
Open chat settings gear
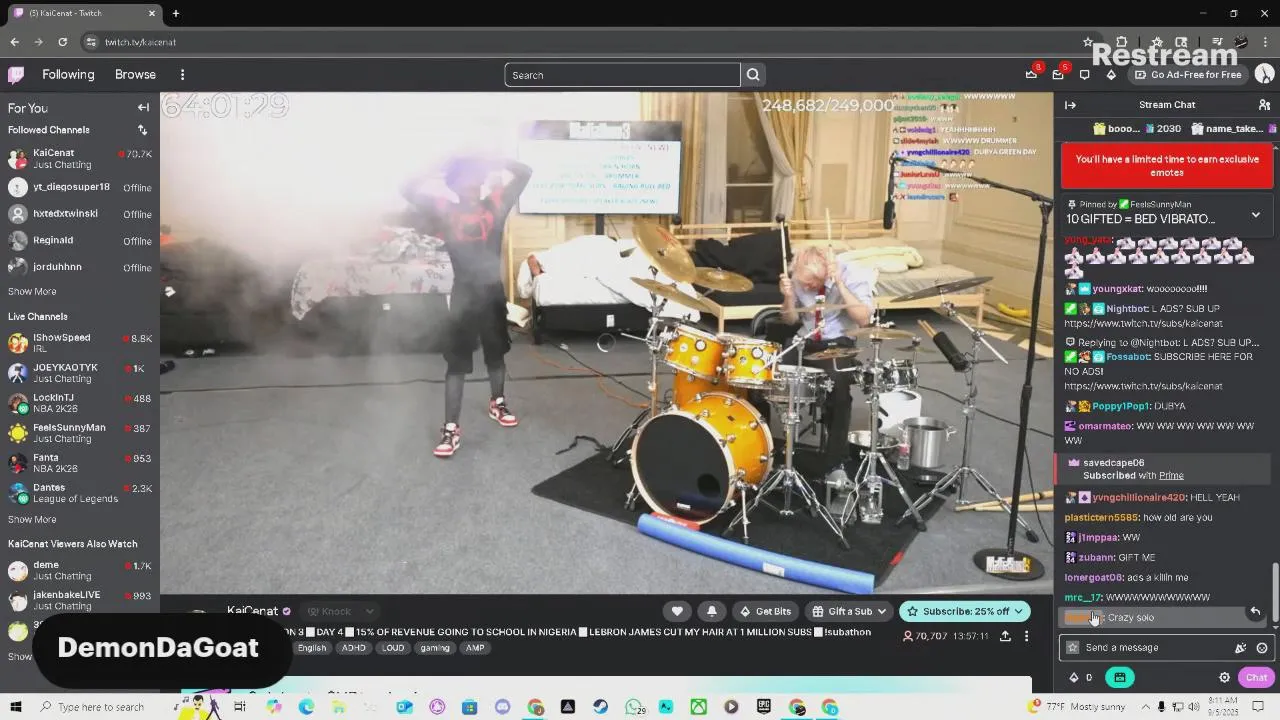(x=1224, y=677)
